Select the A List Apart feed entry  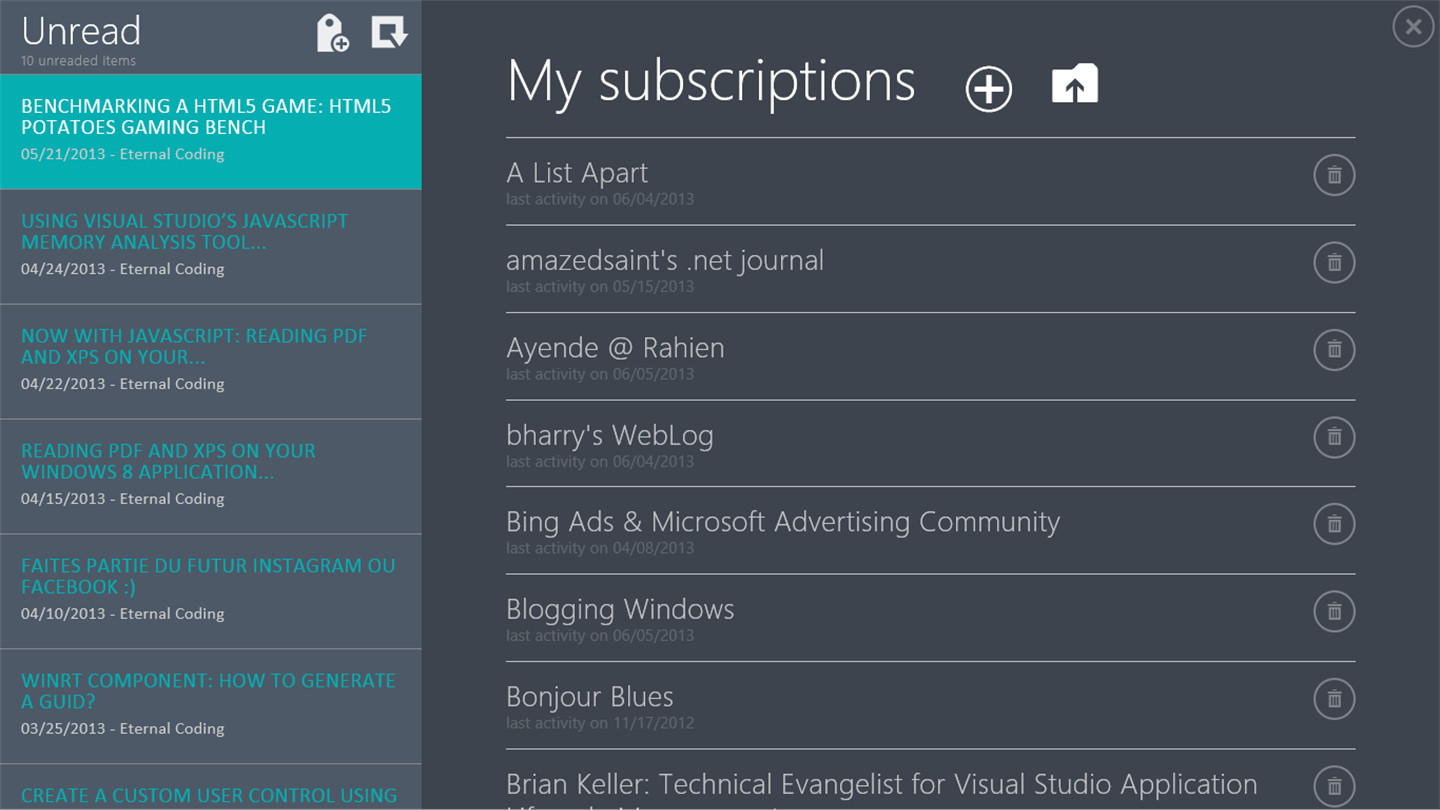[x=577, y=173]
